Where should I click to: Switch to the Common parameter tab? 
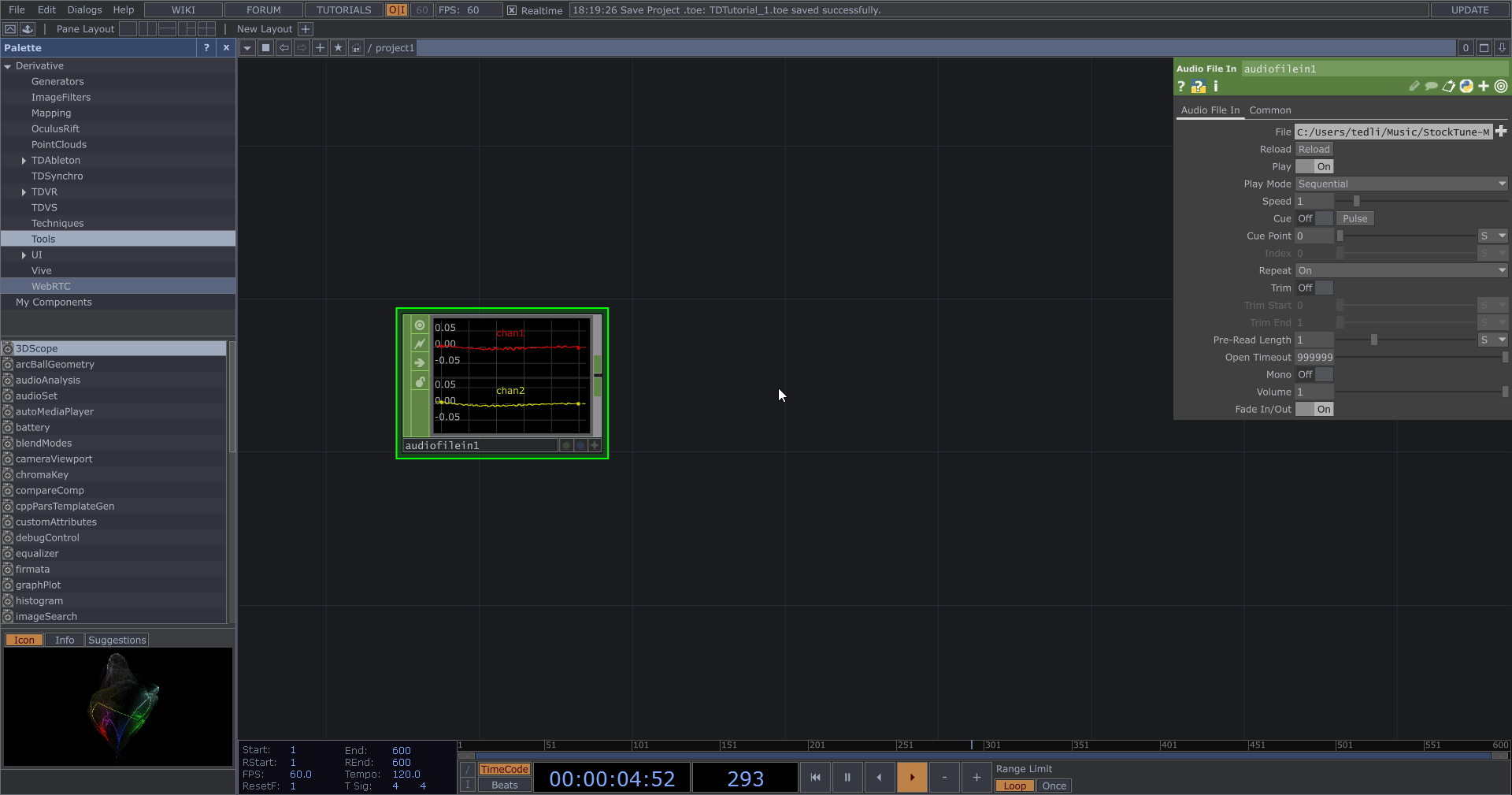click(1269, 110)
